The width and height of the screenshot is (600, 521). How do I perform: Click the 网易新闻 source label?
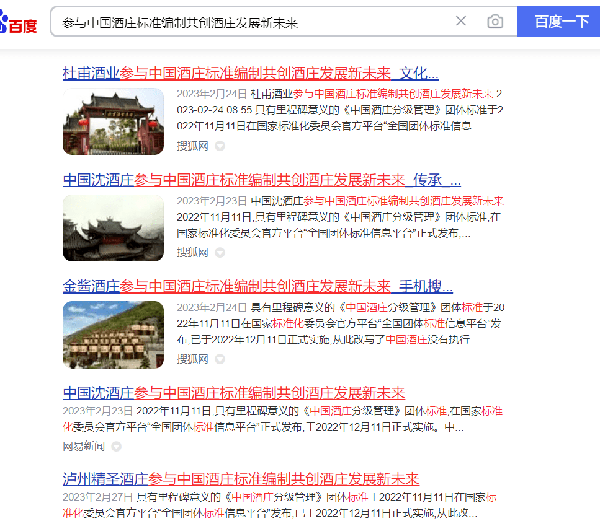click(82, 446)
